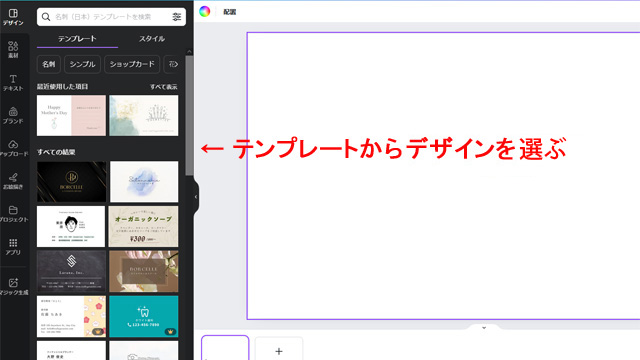This screenshot has height=360, width=640.
Task: Choose the オーガニックソープ template
Action: click(144, 227)
